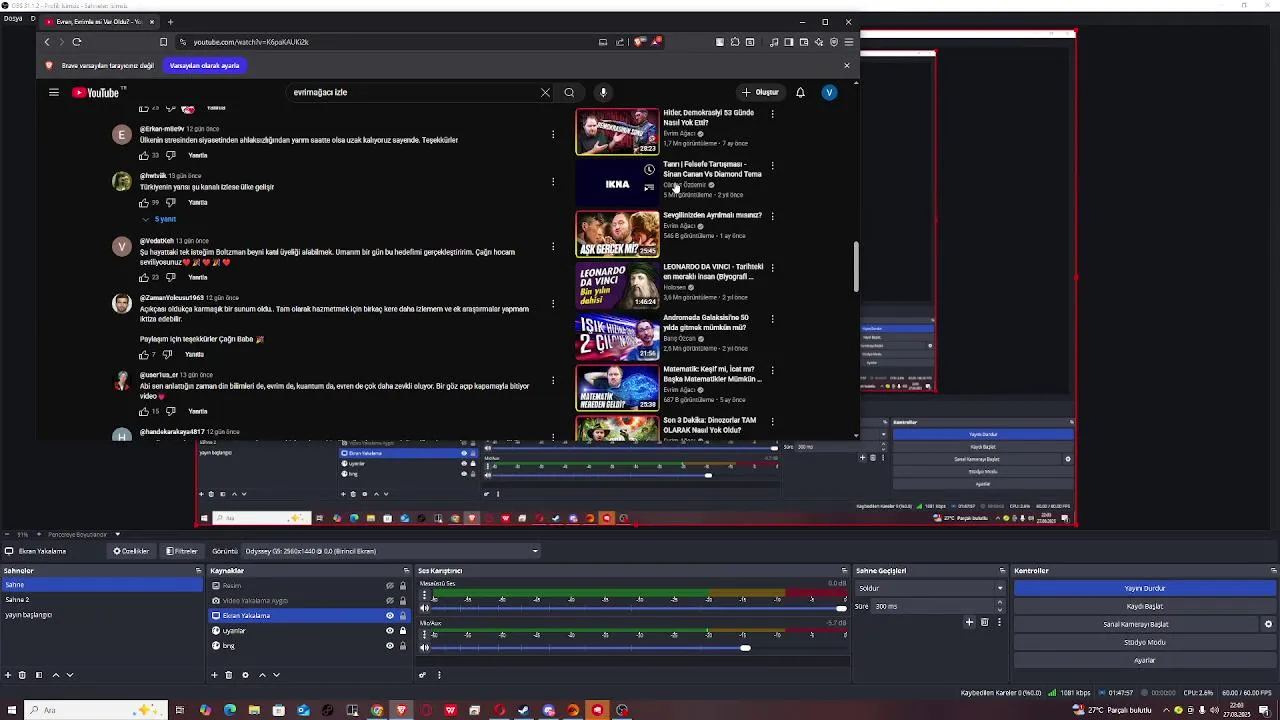This screenshot has width=1280, height=720.
Task: Hide the Ekran Yakalama source
Action: [390, 616]
